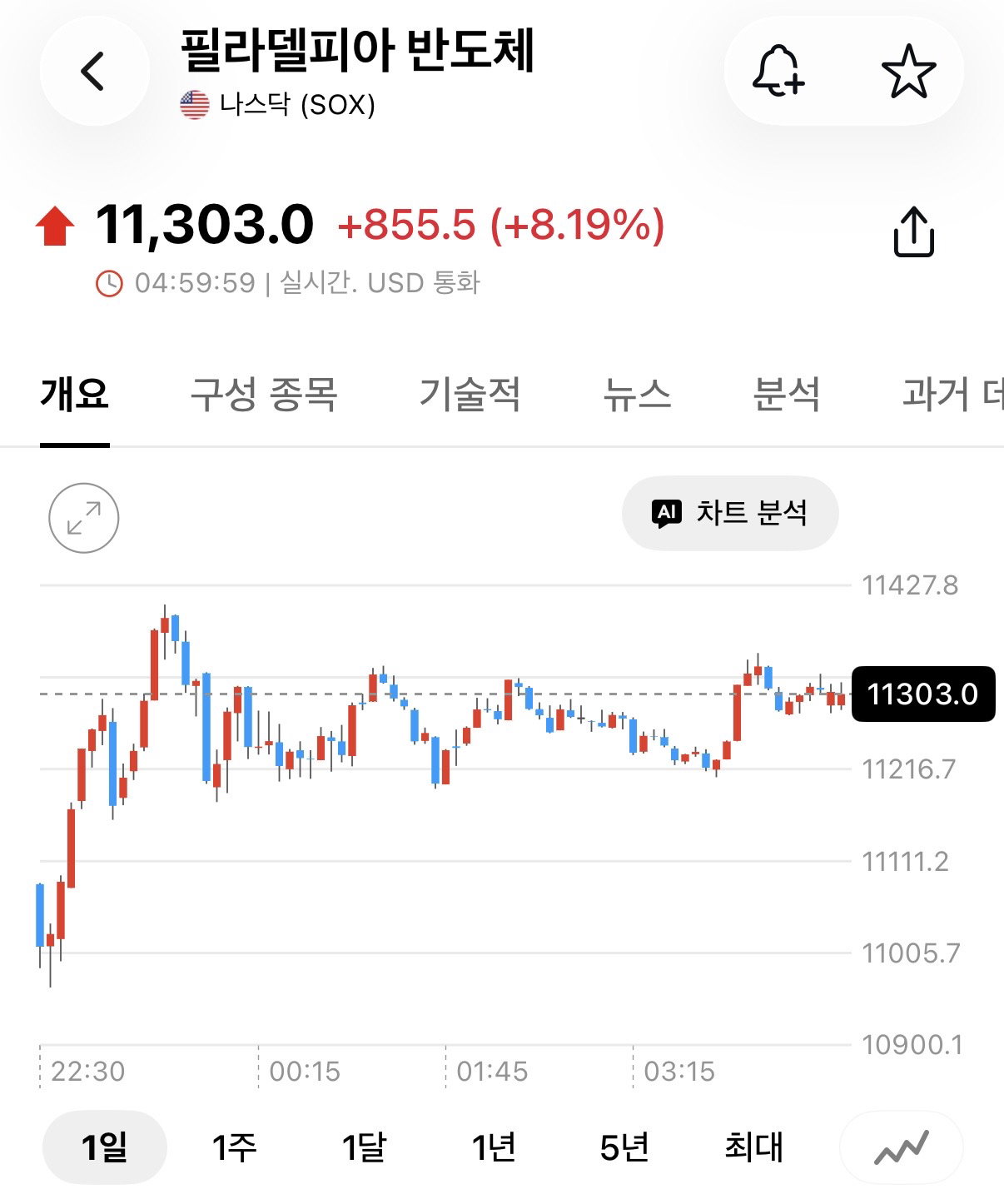Image resolution: width=1004 pixels, height=1204 pixels.
Task: Add a price alert with bell icon
Action: (778, 72)
